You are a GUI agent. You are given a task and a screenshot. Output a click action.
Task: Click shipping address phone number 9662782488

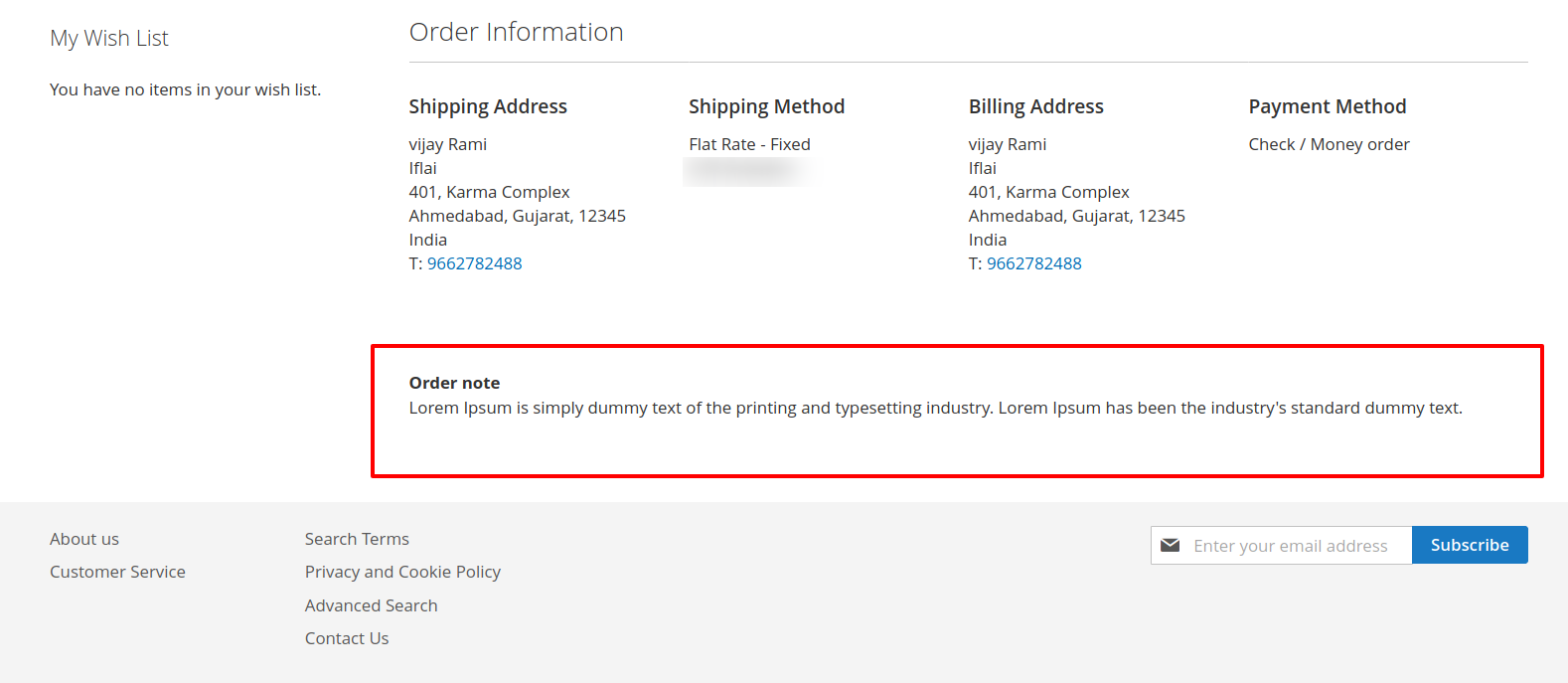point(474,263)
